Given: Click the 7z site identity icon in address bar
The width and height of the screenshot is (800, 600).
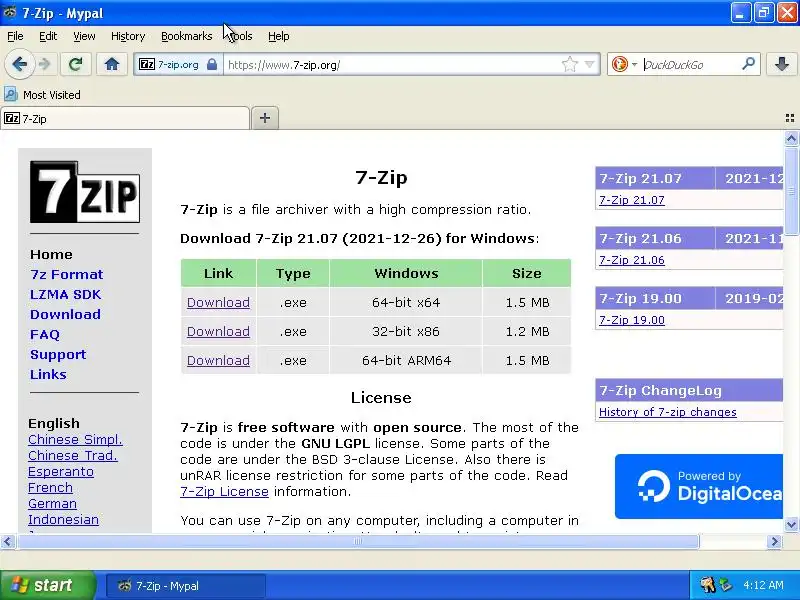Looking at the screenshot, I should (147, 64).
